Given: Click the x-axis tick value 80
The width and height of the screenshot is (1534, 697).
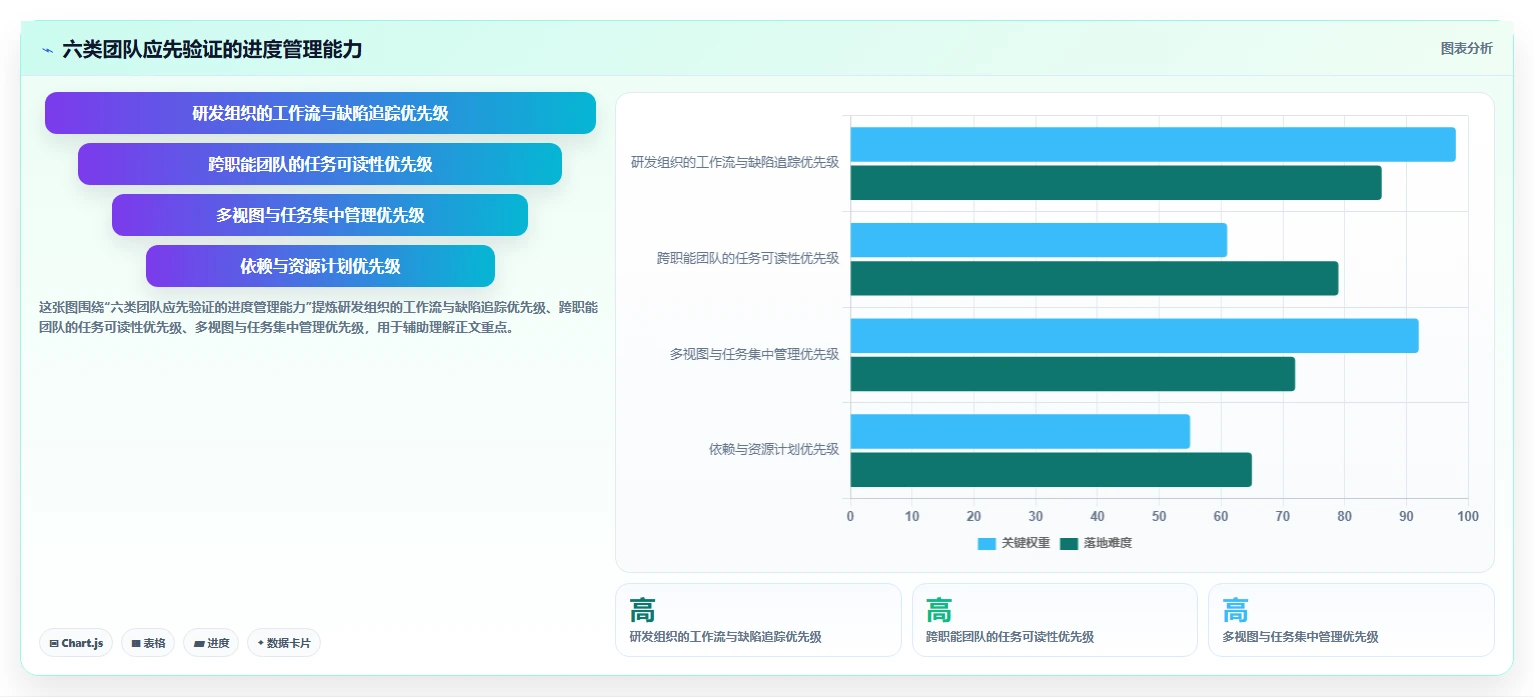Looking at the screenshot, I should 1344,516.
